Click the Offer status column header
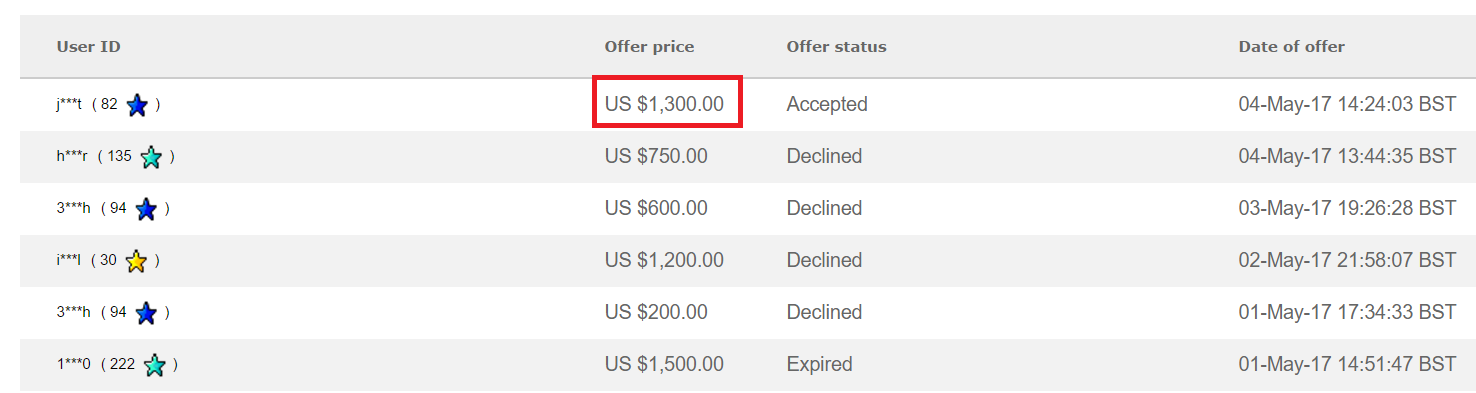Viewport: 1476px width, 393px height. click(x=836, y=47)
